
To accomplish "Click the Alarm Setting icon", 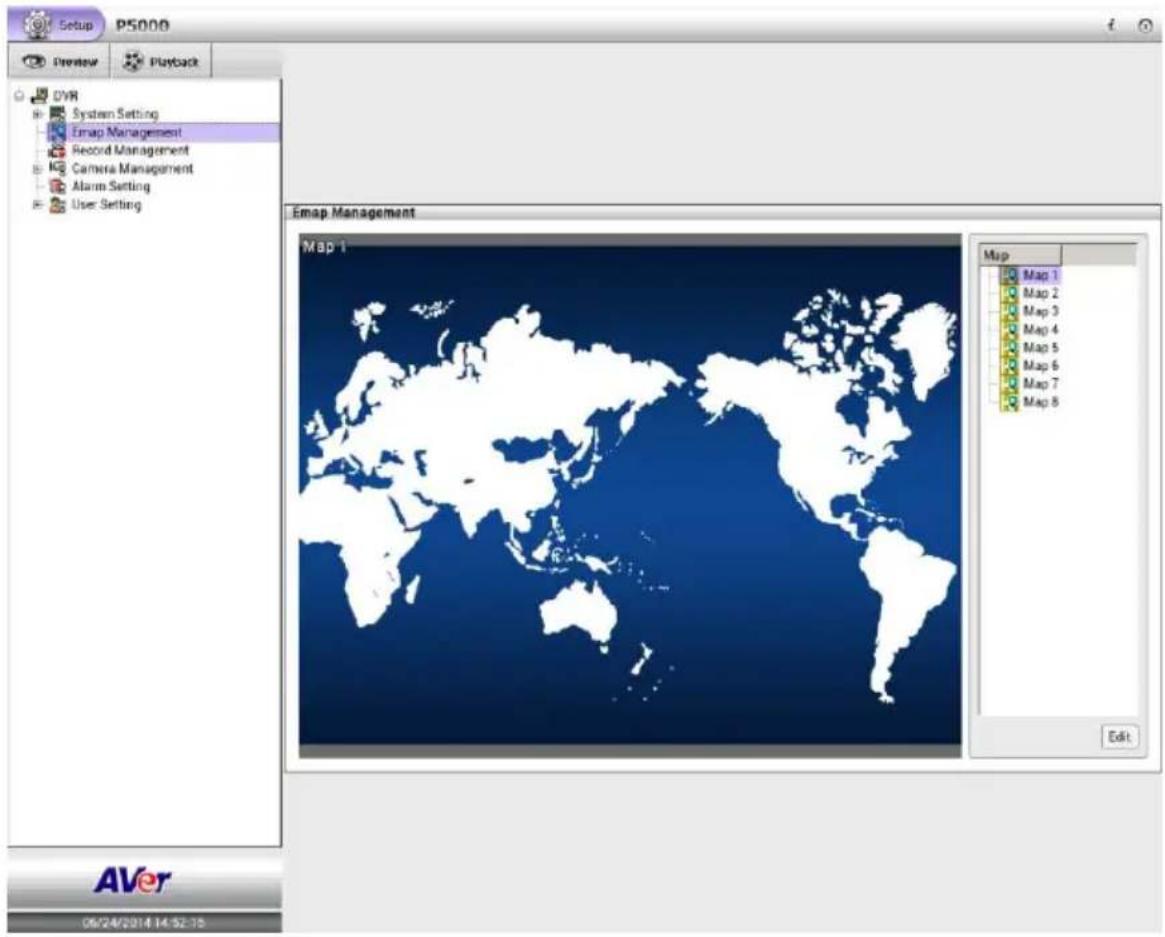I will 57,187.
